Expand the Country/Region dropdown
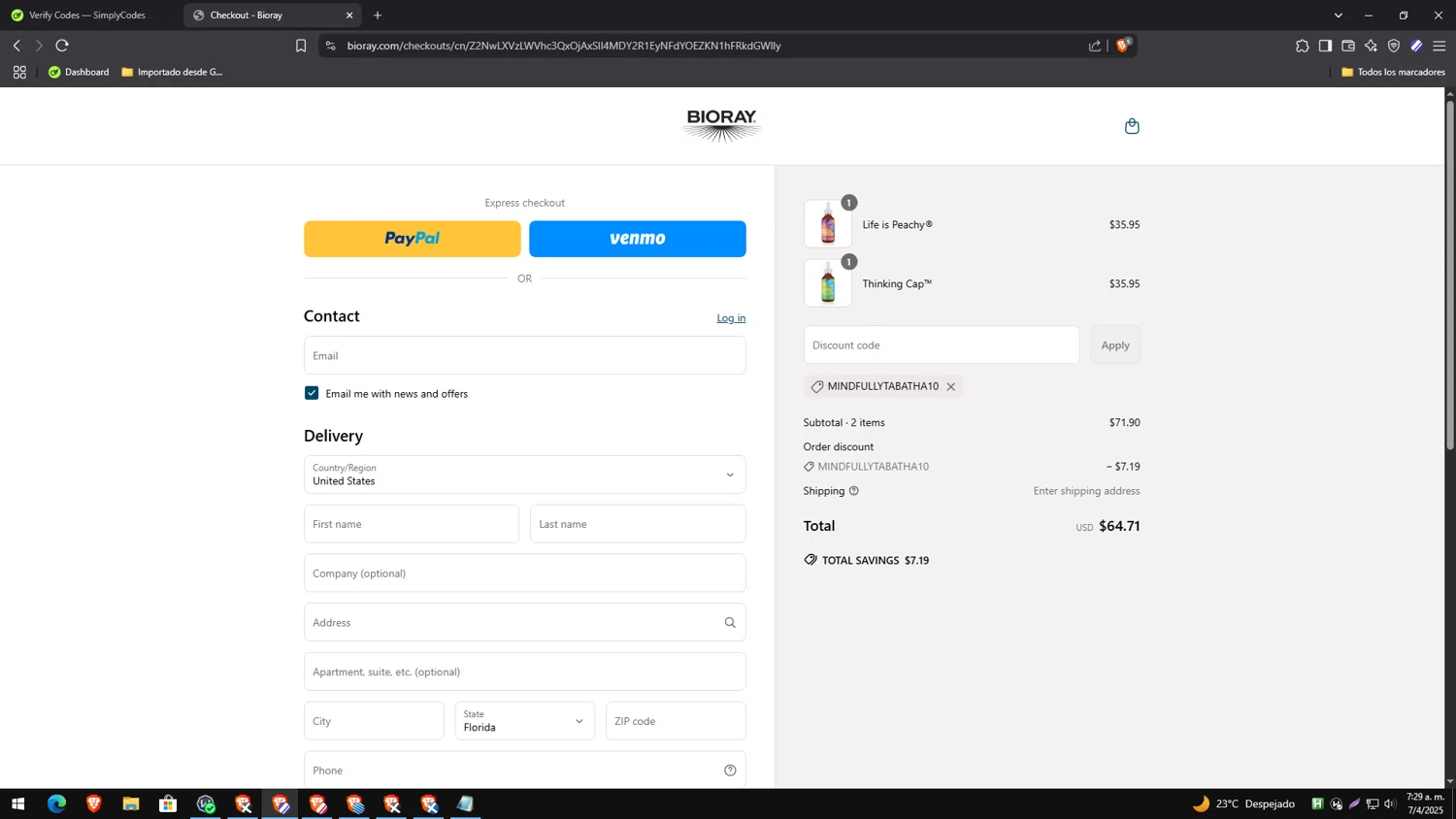The width and height of the screenshot is (1456, 819). pos(525,475)
